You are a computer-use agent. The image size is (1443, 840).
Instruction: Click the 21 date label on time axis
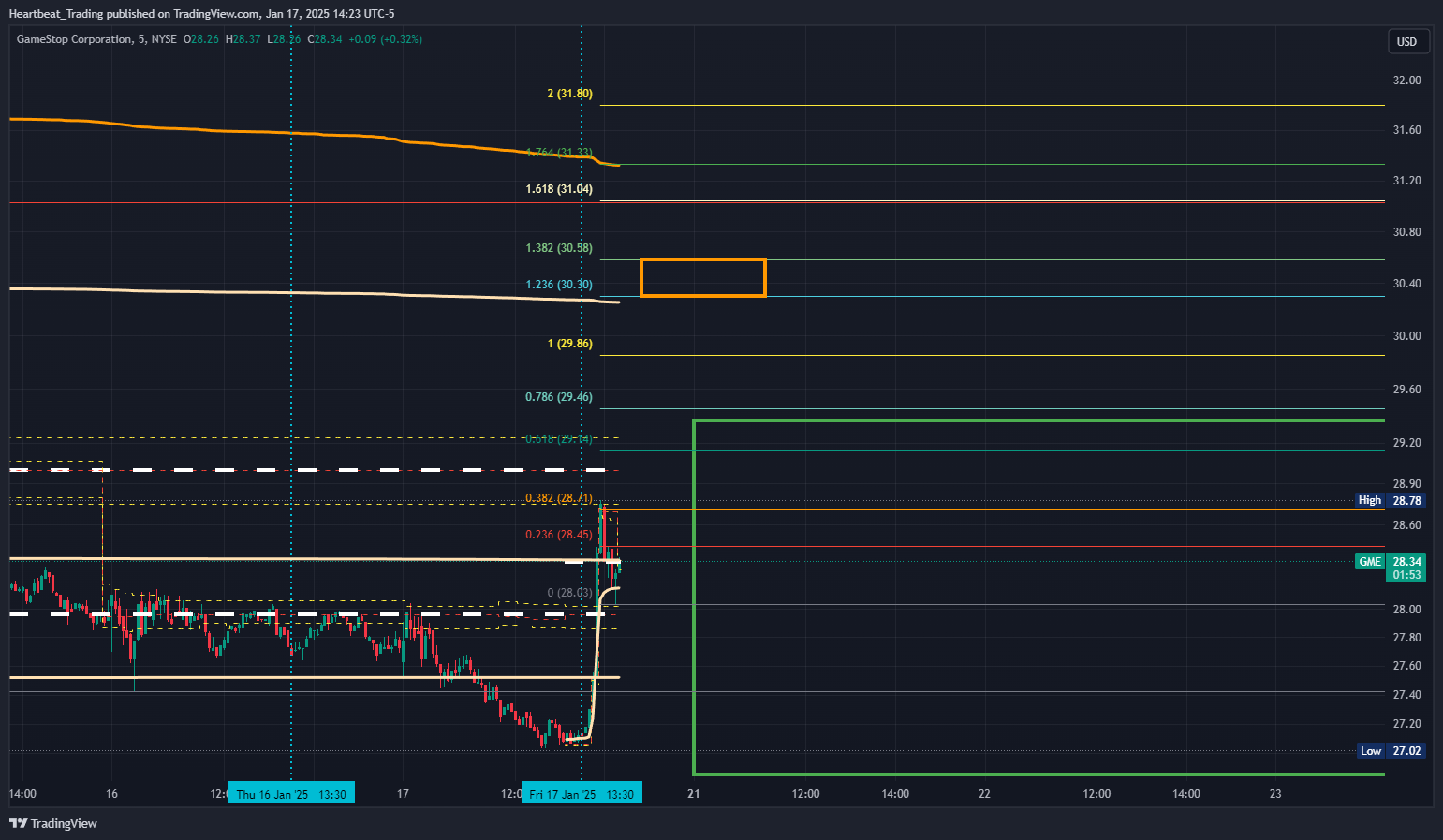[x=694, y=794]
